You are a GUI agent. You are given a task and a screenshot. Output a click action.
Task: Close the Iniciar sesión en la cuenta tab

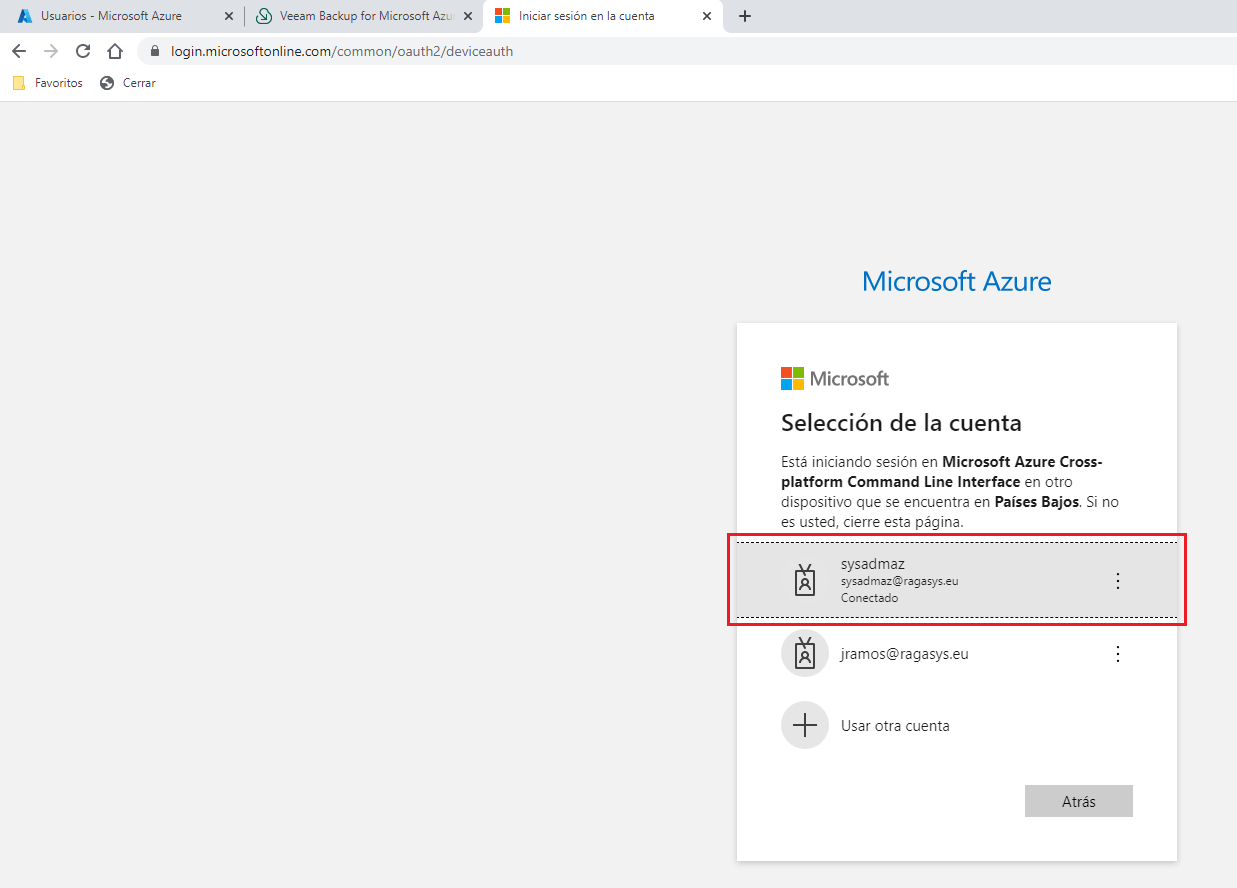click(707, 16)
